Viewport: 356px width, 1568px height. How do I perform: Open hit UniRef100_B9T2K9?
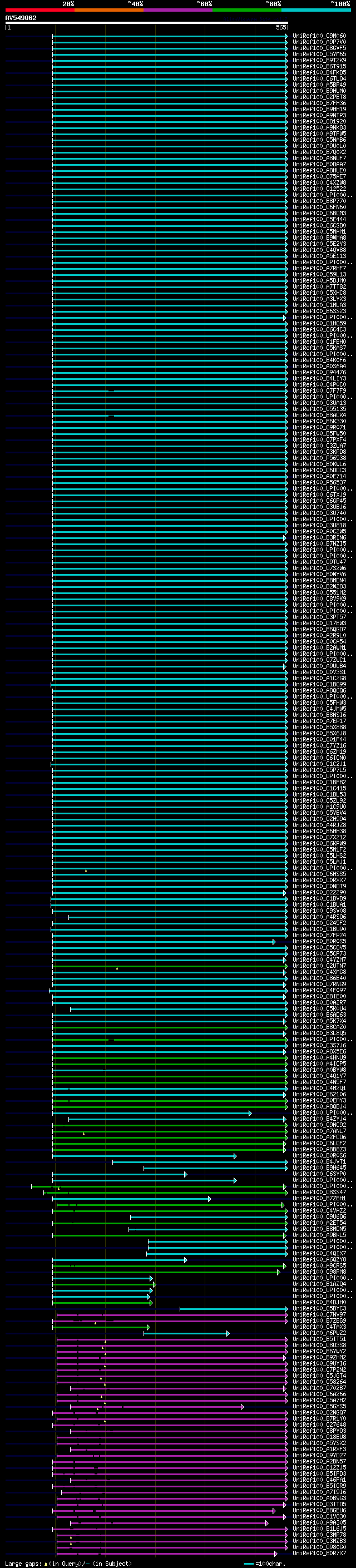pyautogui.click(x=319, y=60)
